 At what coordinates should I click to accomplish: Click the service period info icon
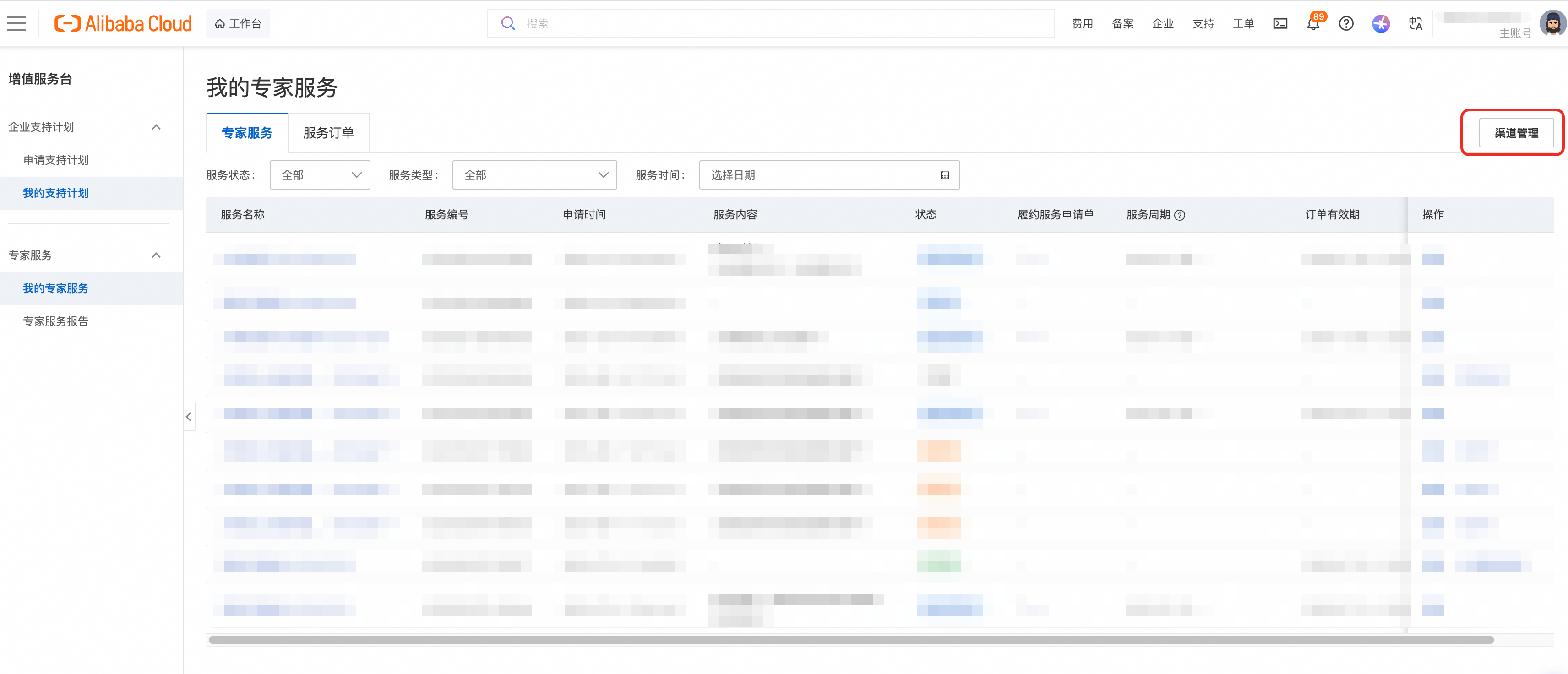tap(1180, 215)
